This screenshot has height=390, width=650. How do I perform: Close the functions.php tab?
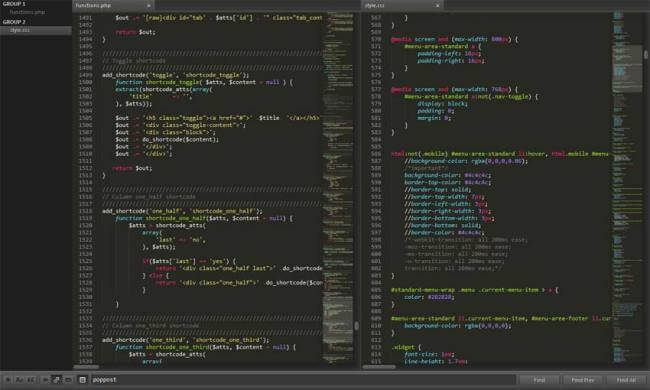click(149, 5)
